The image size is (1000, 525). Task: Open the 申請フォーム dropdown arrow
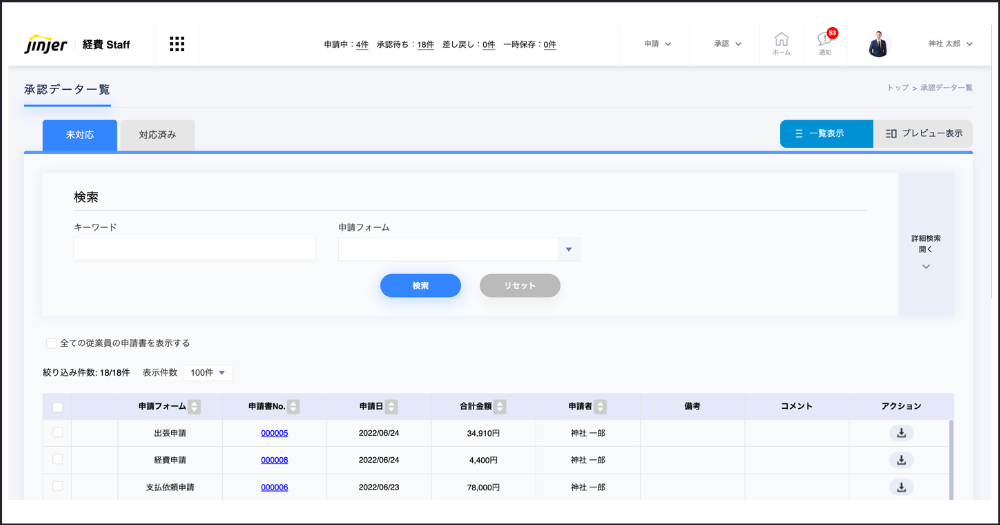(x=569, y=249)
